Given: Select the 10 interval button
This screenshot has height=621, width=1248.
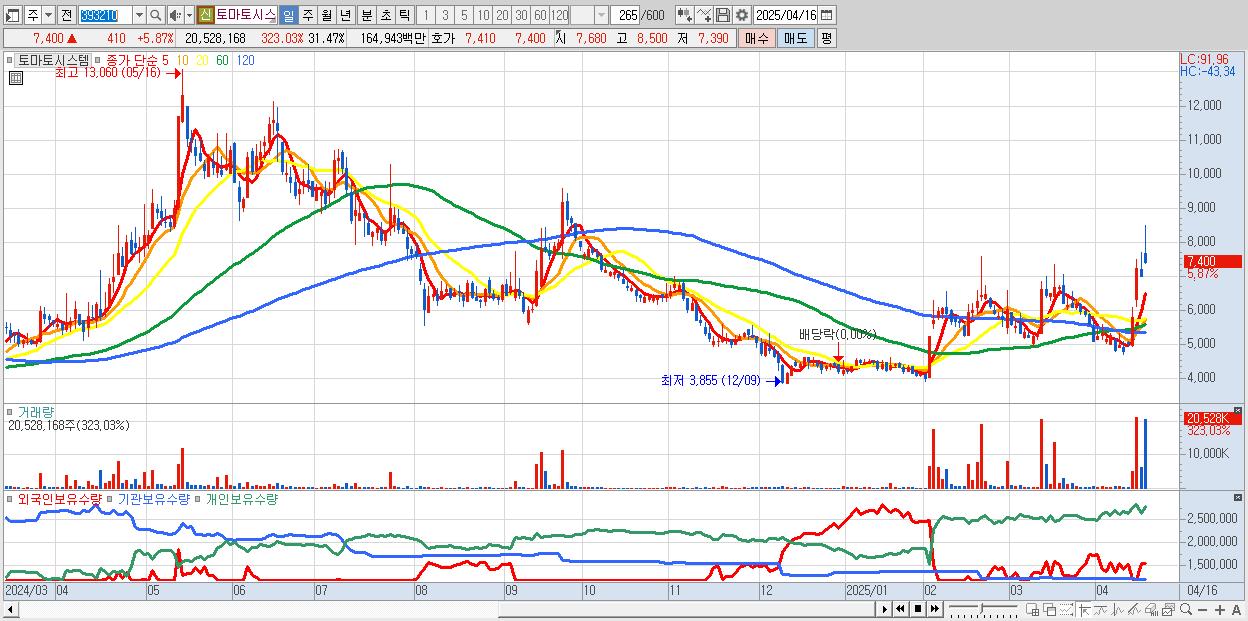Looking at the screenshot, I should tap(483, 15).
